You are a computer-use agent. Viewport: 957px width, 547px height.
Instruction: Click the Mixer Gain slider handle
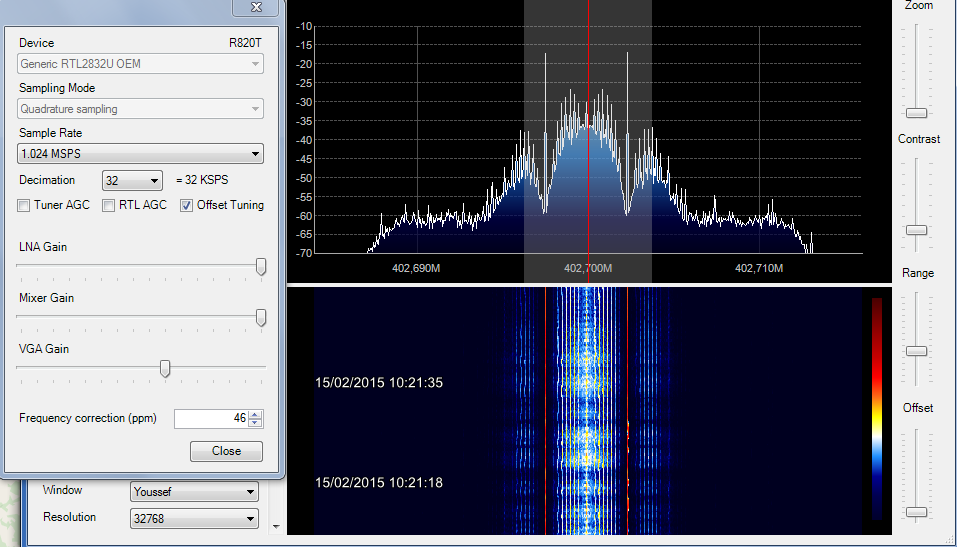click(261, 317)
